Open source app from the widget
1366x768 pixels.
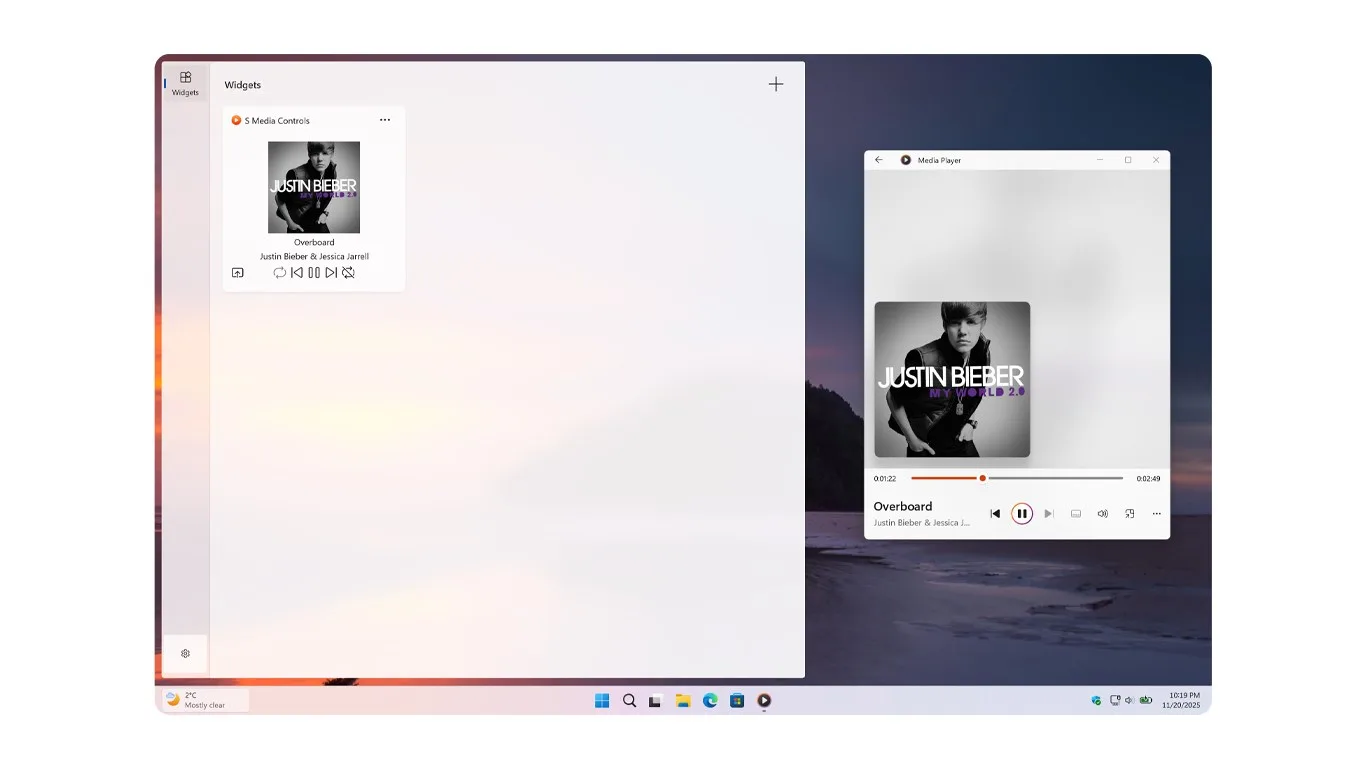pos(238,272)
